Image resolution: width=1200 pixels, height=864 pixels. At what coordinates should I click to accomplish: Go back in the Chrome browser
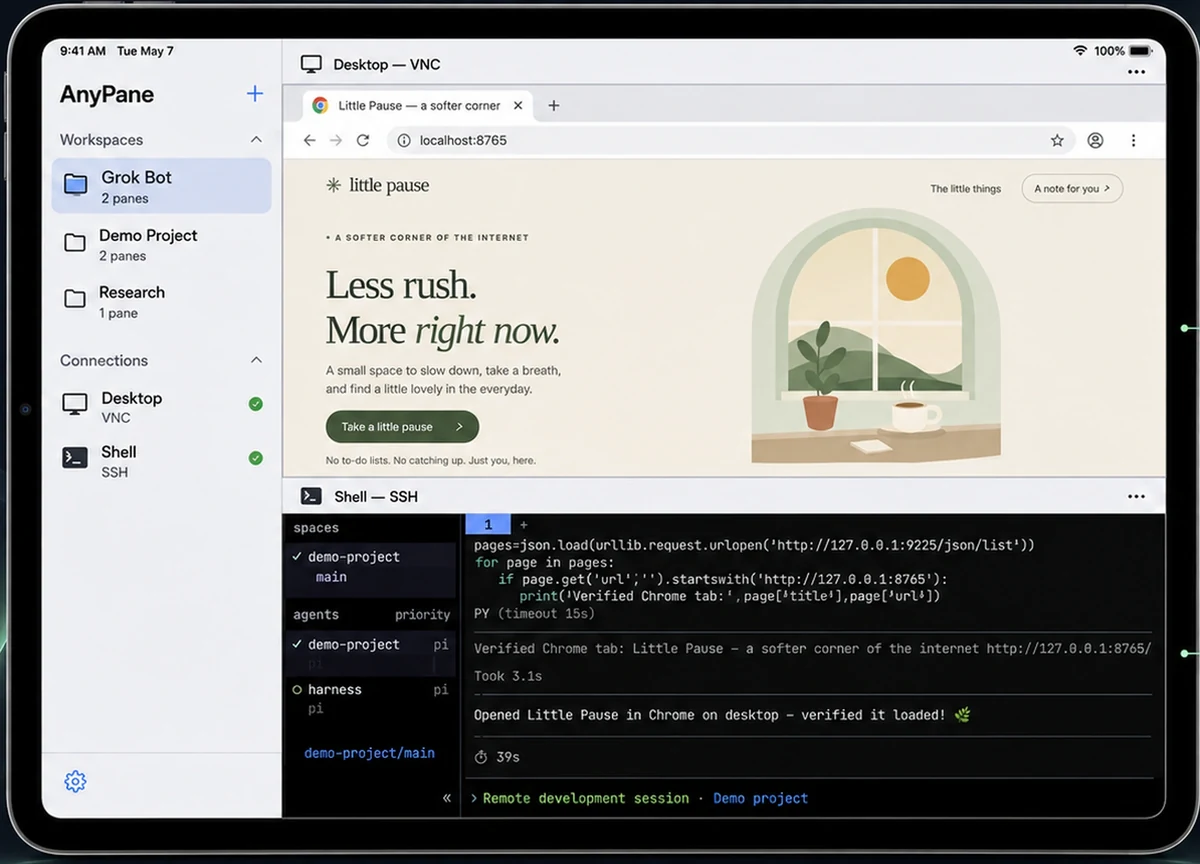pyautogui.click(x=309, y=141)
